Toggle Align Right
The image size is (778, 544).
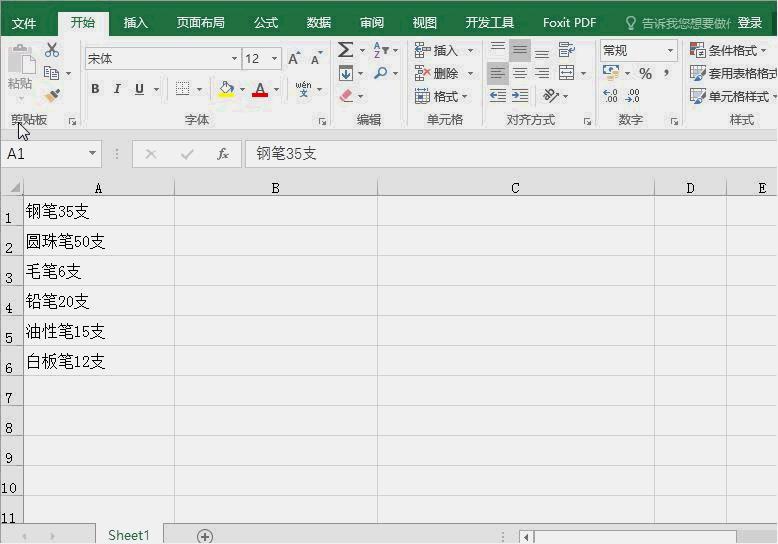tap(542, 73)
